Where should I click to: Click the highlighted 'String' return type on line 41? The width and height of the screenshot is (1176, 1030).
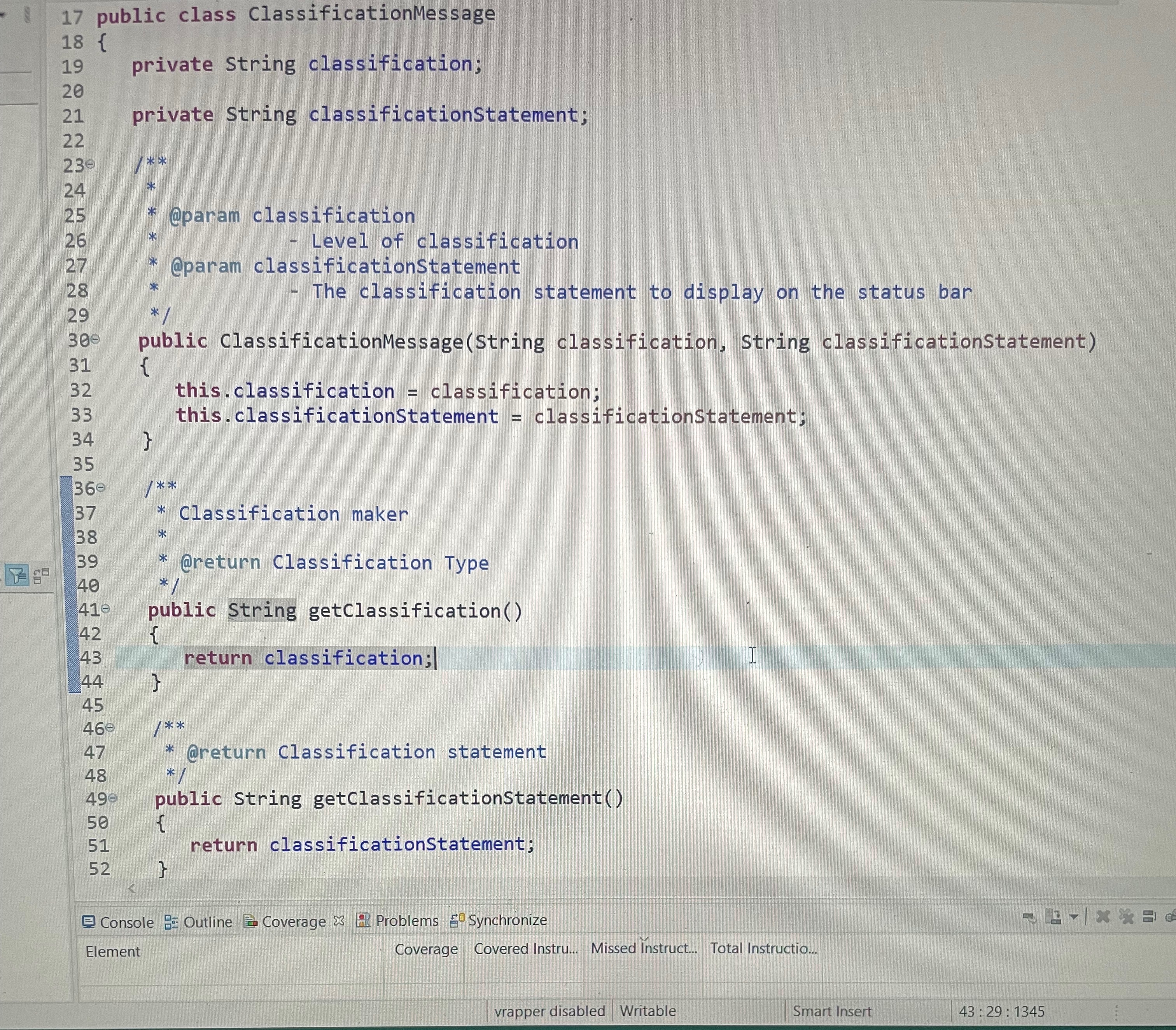[x=262, y=610]
